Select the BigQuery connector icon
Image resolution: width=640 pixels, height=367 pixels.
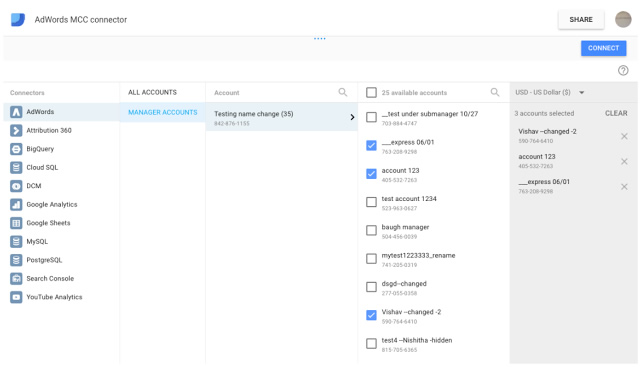(16, 149)
